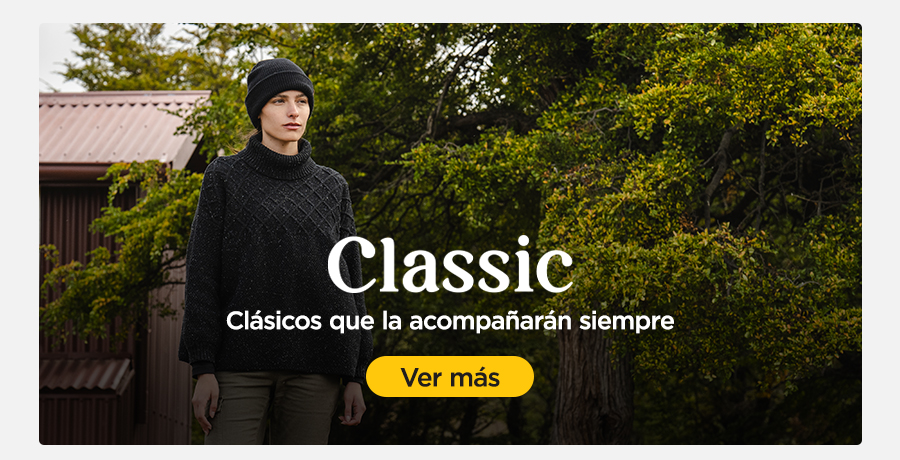Click the yellow Ver más button
This screenshot has height=460, width=900.
tap(449, 377)
